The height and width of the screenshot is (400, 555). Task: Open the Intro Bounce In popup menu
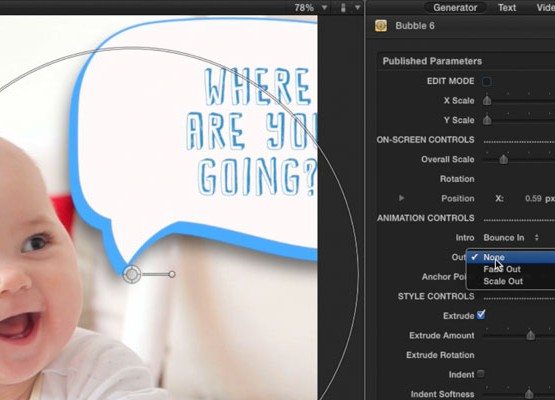[x=511, y=238]
